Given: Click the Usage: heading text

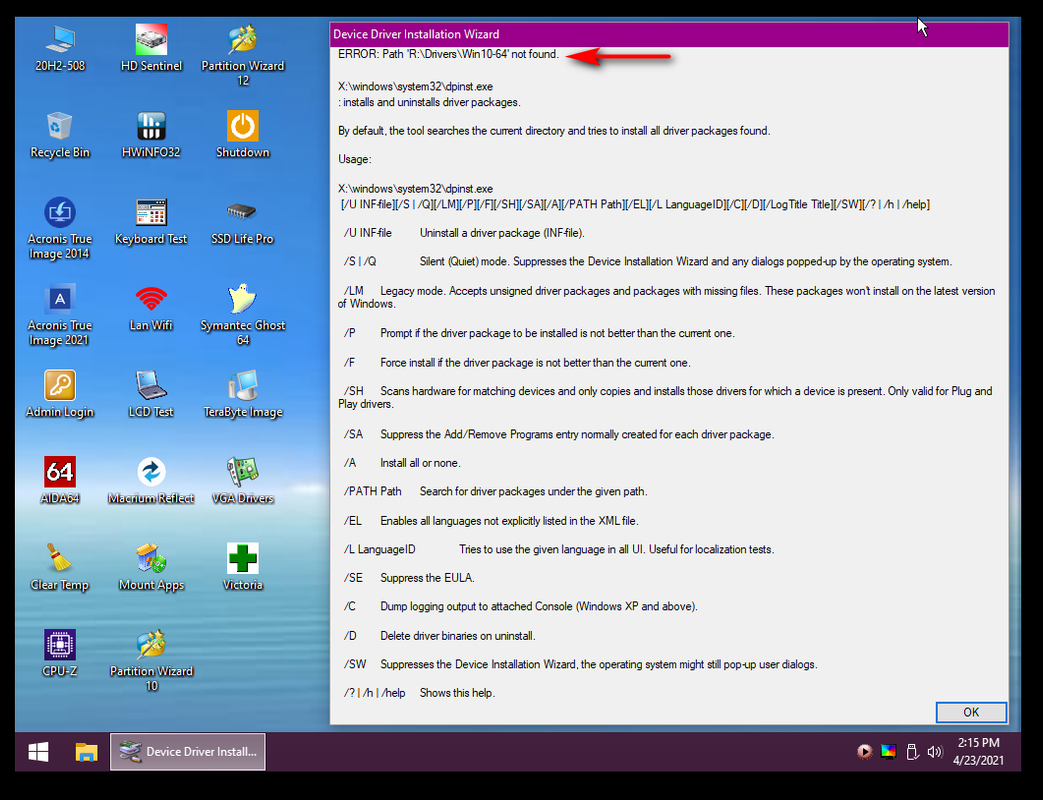Looking at the screenshot, I should point(355,160).
